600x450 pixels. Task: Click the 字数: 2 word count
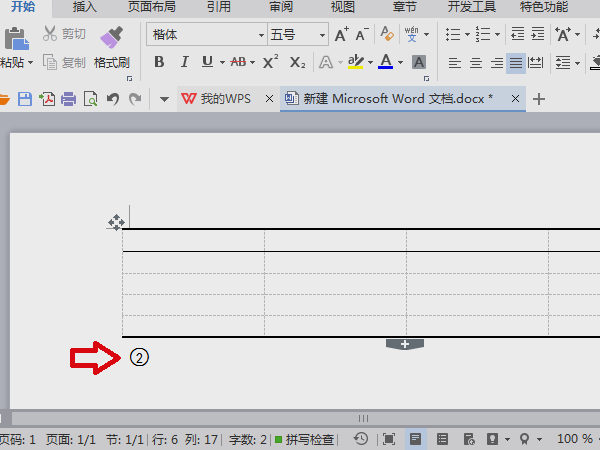248,439
